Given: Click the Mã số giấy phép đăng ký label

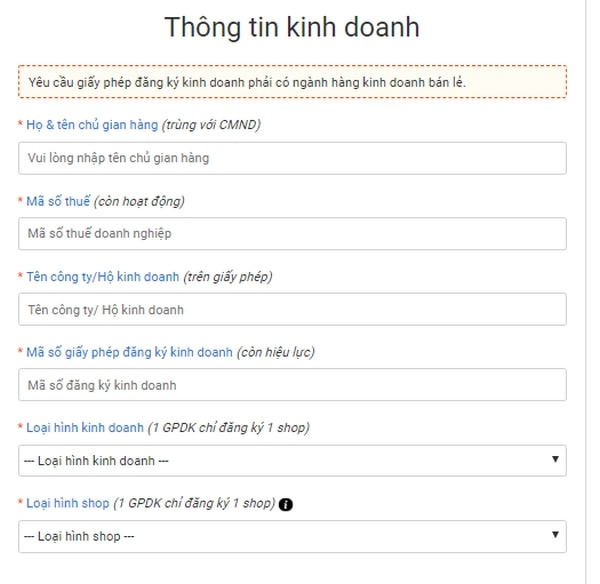Looking at the screenshot, I should (129, 352).
